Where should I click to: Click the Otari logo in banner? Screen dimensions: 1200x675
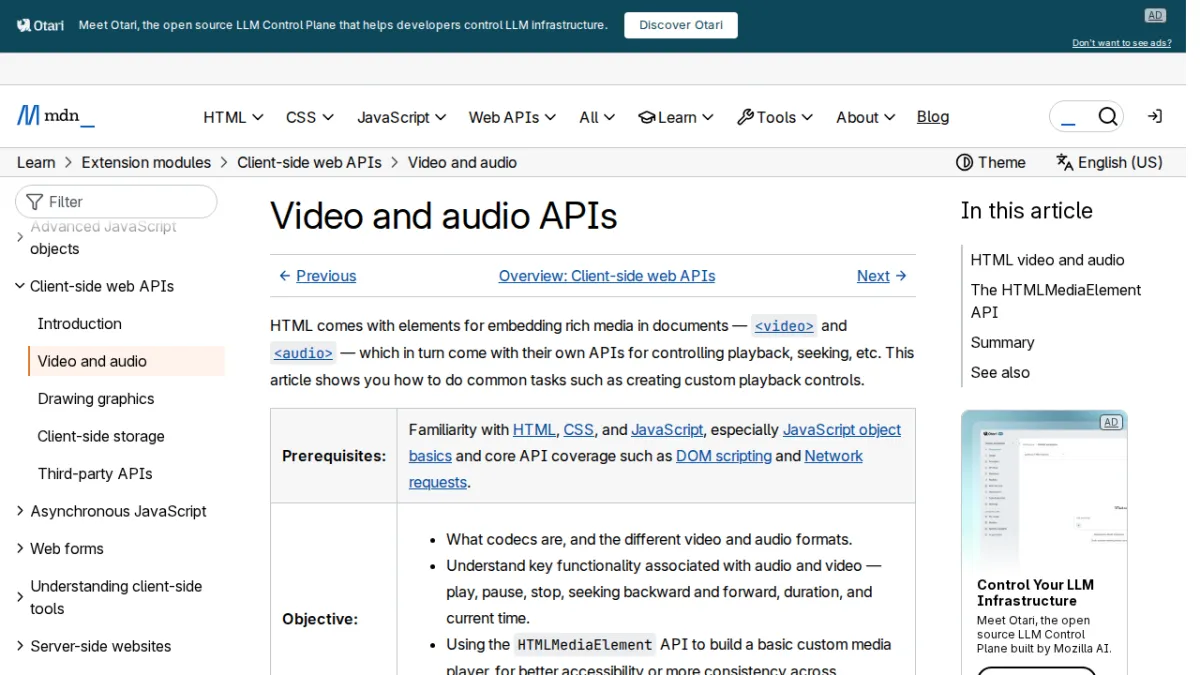(x=41, y=25)
